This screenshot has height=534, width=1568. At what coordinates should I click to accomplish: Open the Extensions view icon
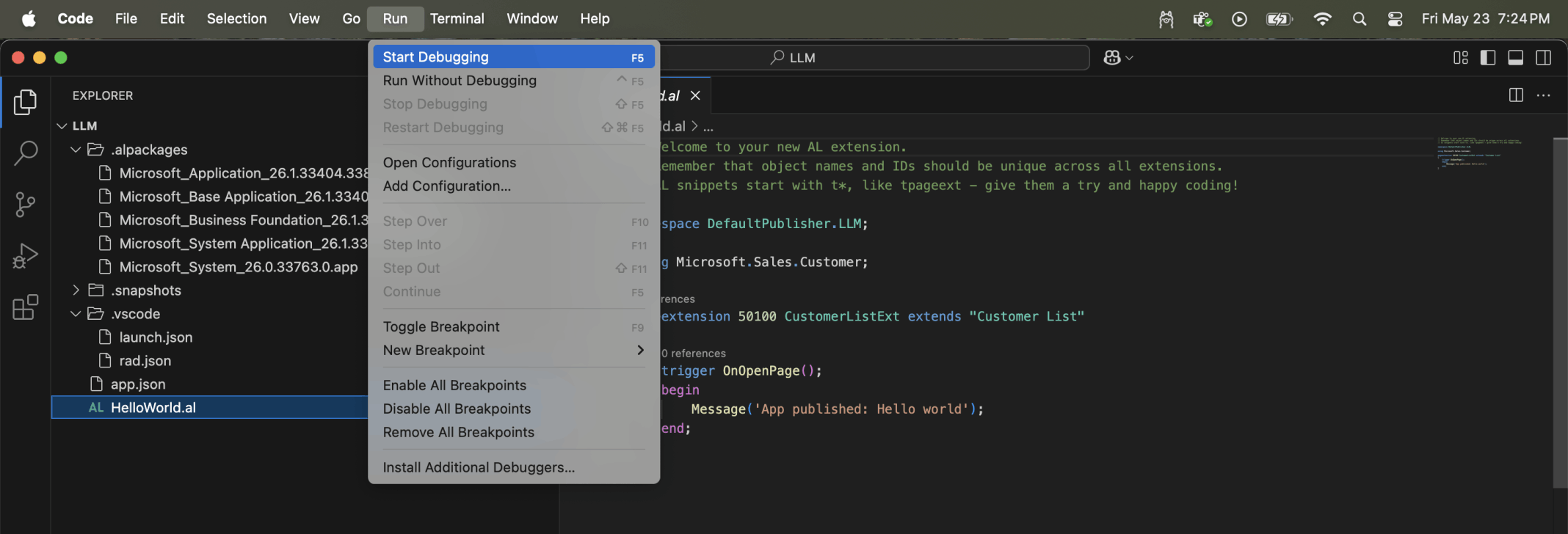[25, 307]
